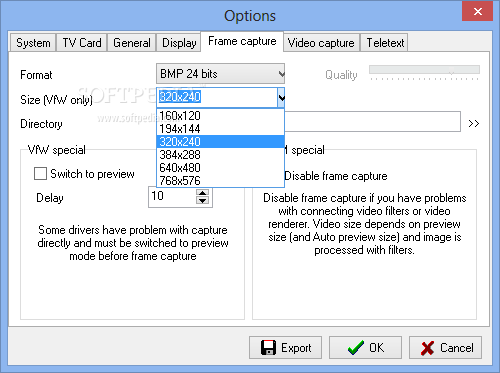Screen dimensions: 500x373
Task: Open the TV Card tab
Action: tap(82, 43)
